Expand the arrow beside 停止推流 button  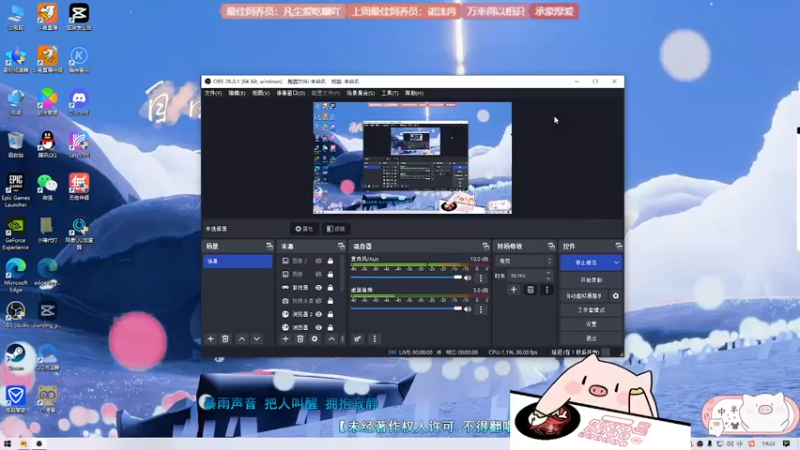[x=616, y=263]
